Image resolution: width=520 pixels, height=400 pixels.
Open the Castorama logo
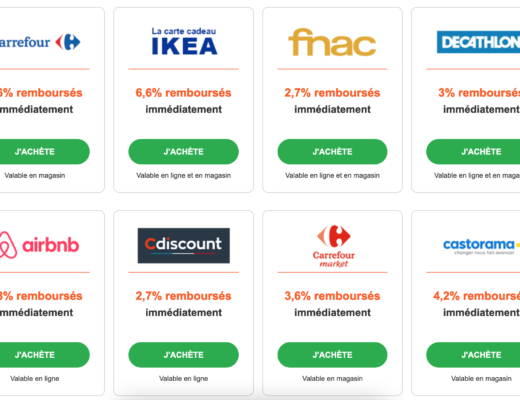point(481,246)
